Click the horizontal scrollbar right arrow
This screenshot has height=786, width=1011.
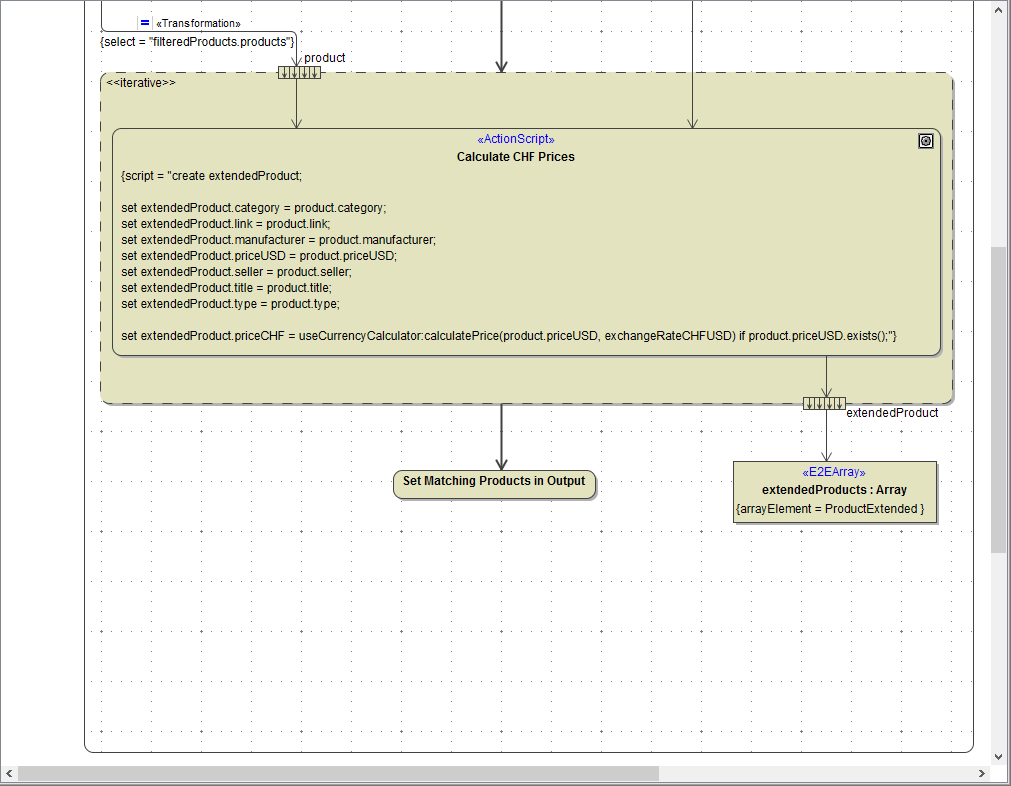pos(981,773)
